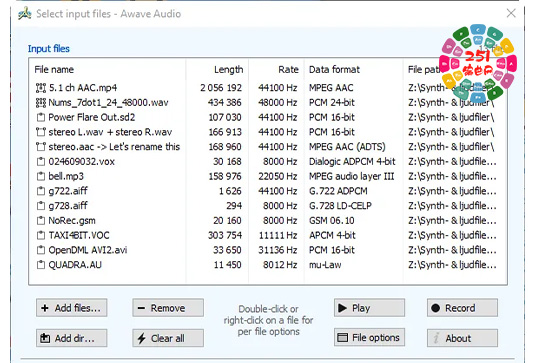Click the length value 2 056 192
Screen dimensions: 535x363
(221, 88)
